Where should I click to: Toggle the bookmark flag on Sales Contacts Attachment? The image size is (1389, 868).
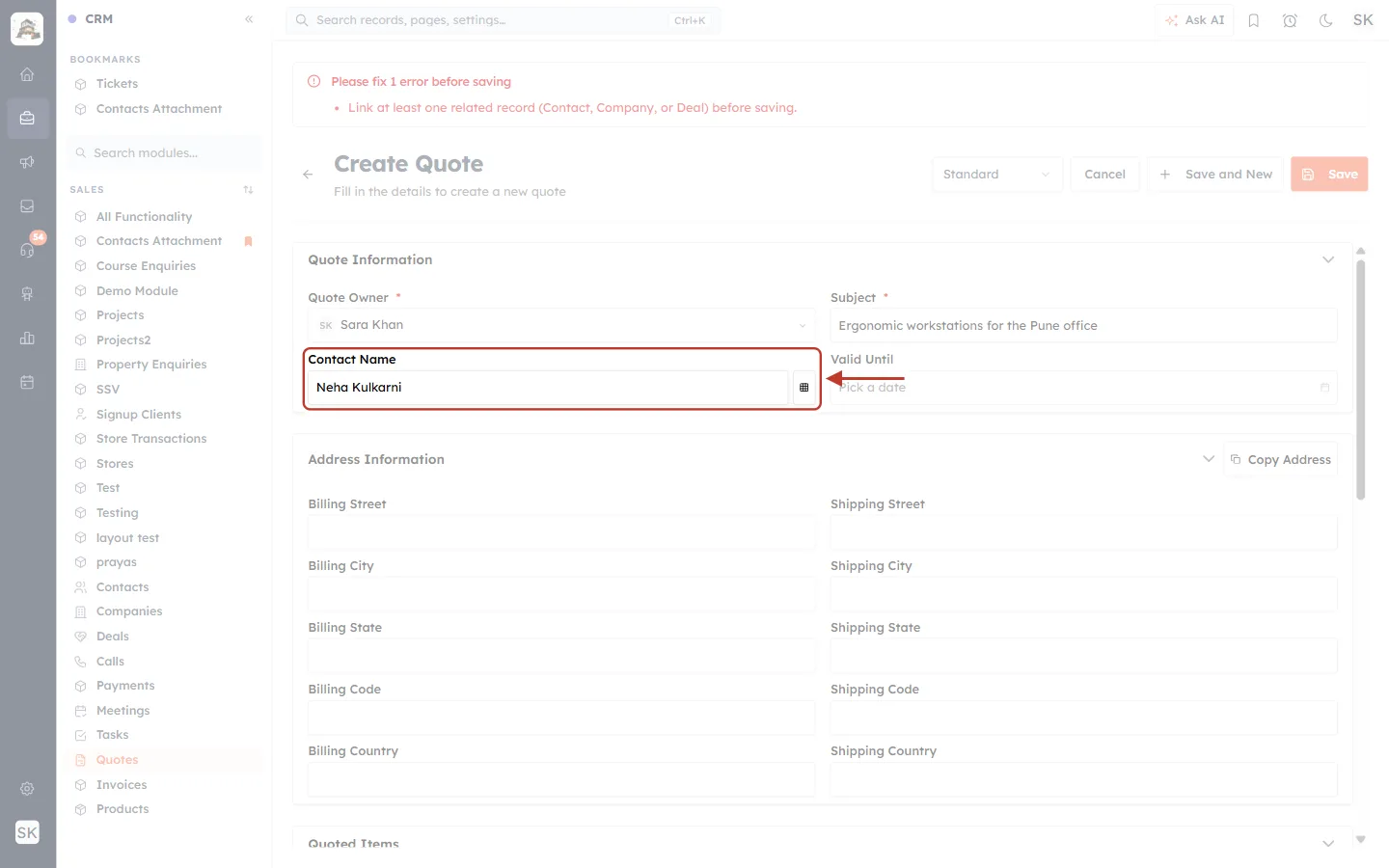pyautogui.click(x=248, y=241)
